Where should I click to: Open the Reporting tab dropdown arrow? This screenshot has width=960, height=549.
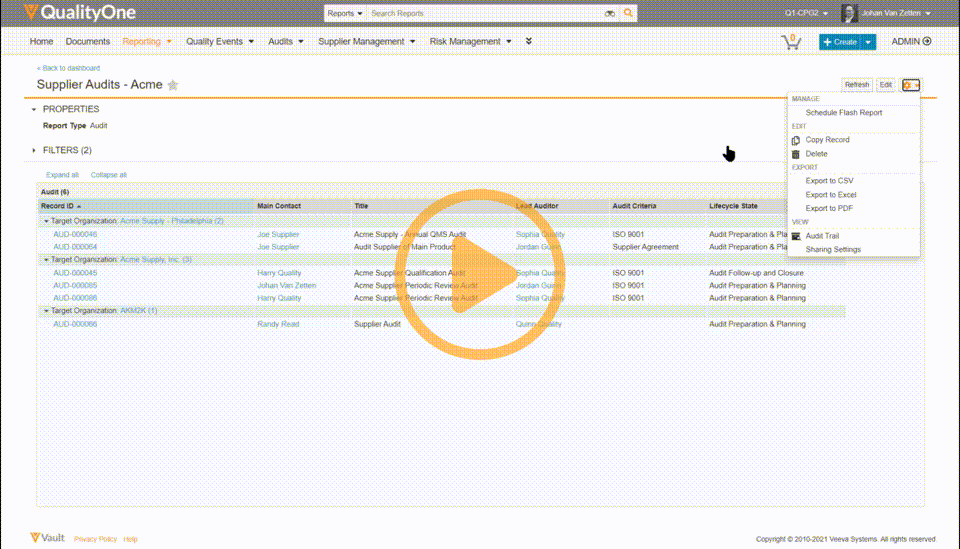(x=169, y=42)
